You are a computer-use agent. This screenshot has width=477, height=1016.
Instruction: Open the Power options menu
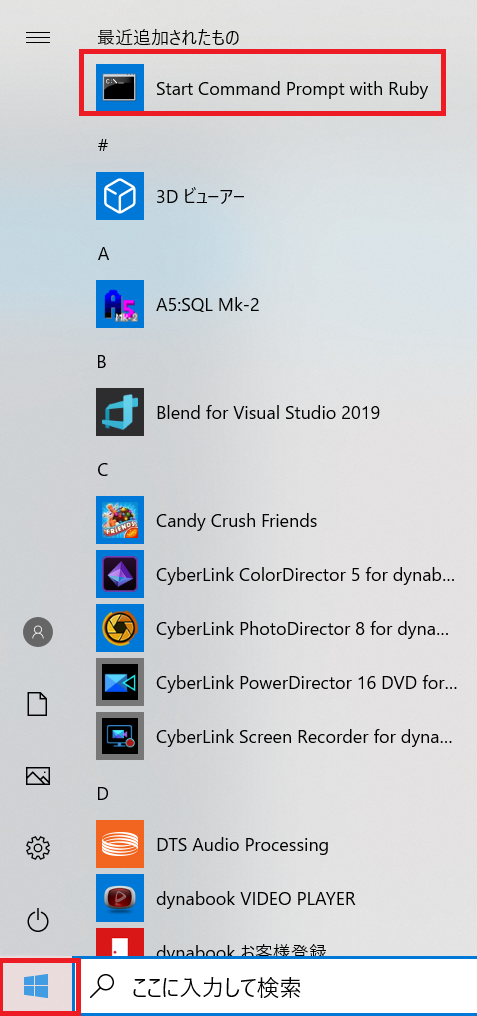point(38,919)
